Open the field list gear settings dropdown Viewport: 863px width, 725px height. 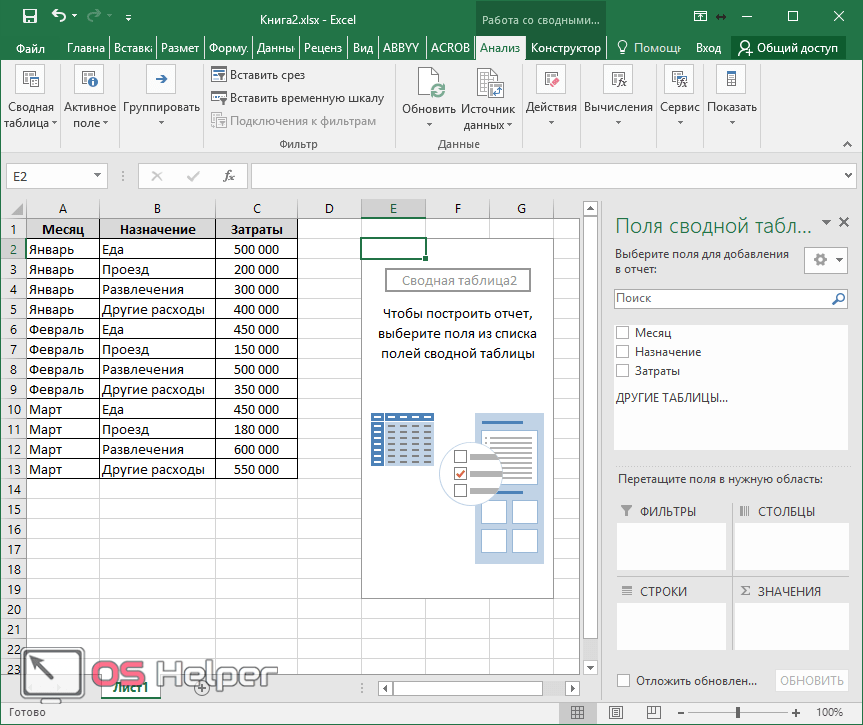pyautogui.click(x=826, y=260)
